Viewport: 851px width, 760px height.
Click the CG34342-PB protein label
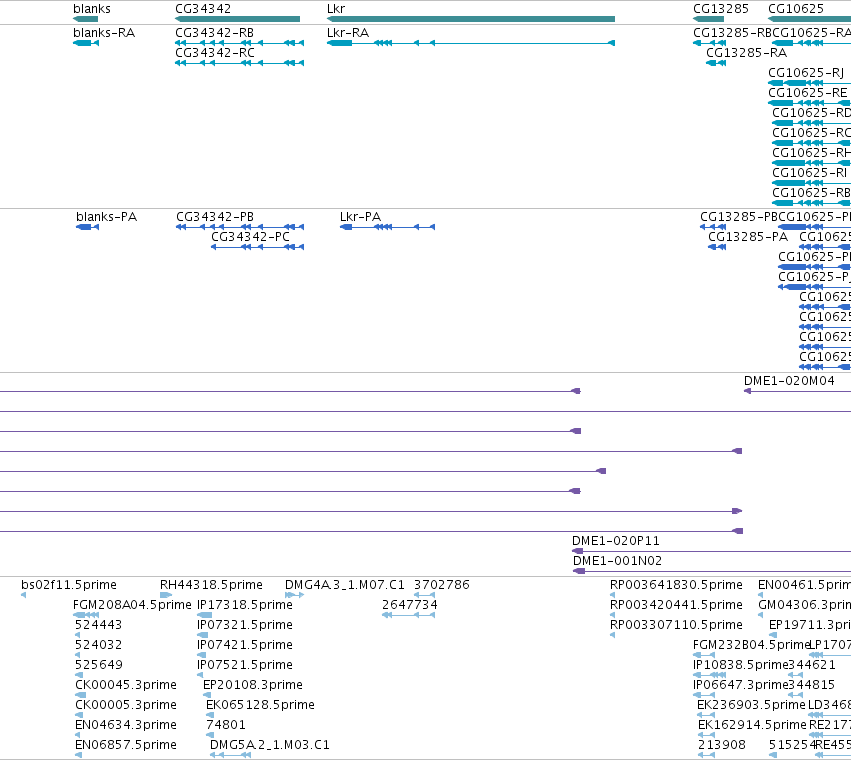pyautogui.click(x=215, y=217)
